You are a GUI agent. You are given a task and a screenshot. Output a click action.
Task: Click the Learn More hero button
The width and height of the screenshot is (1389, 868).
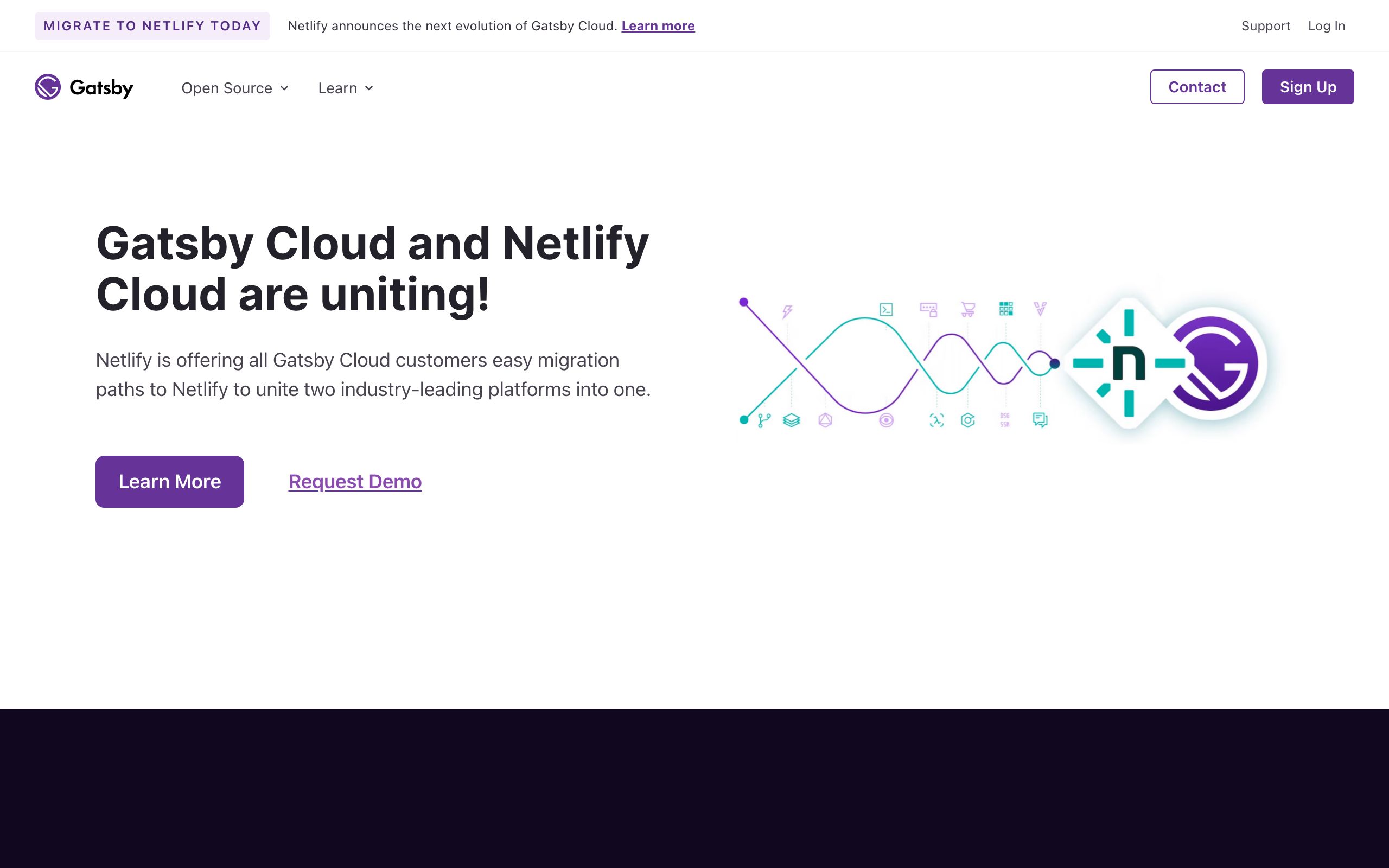(x=169, y=481)
